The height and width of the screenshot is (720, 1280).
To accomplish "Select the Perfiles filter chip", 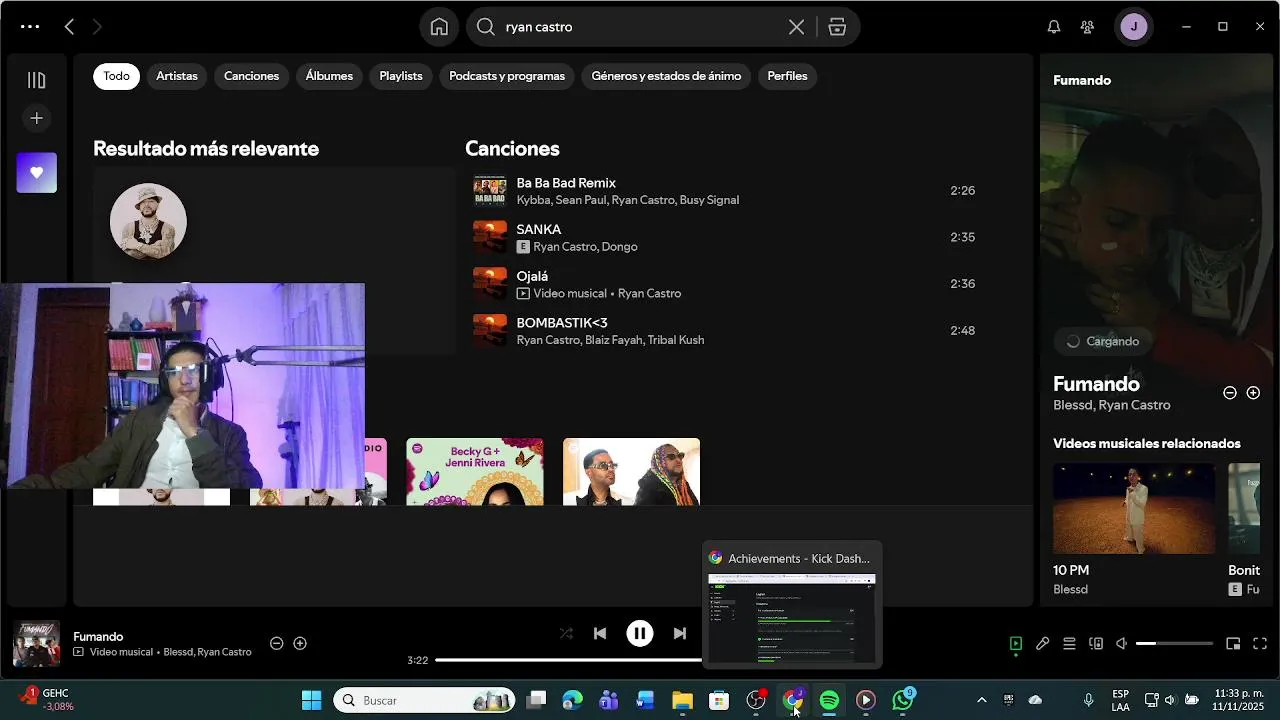I will [x=787, y=76].
